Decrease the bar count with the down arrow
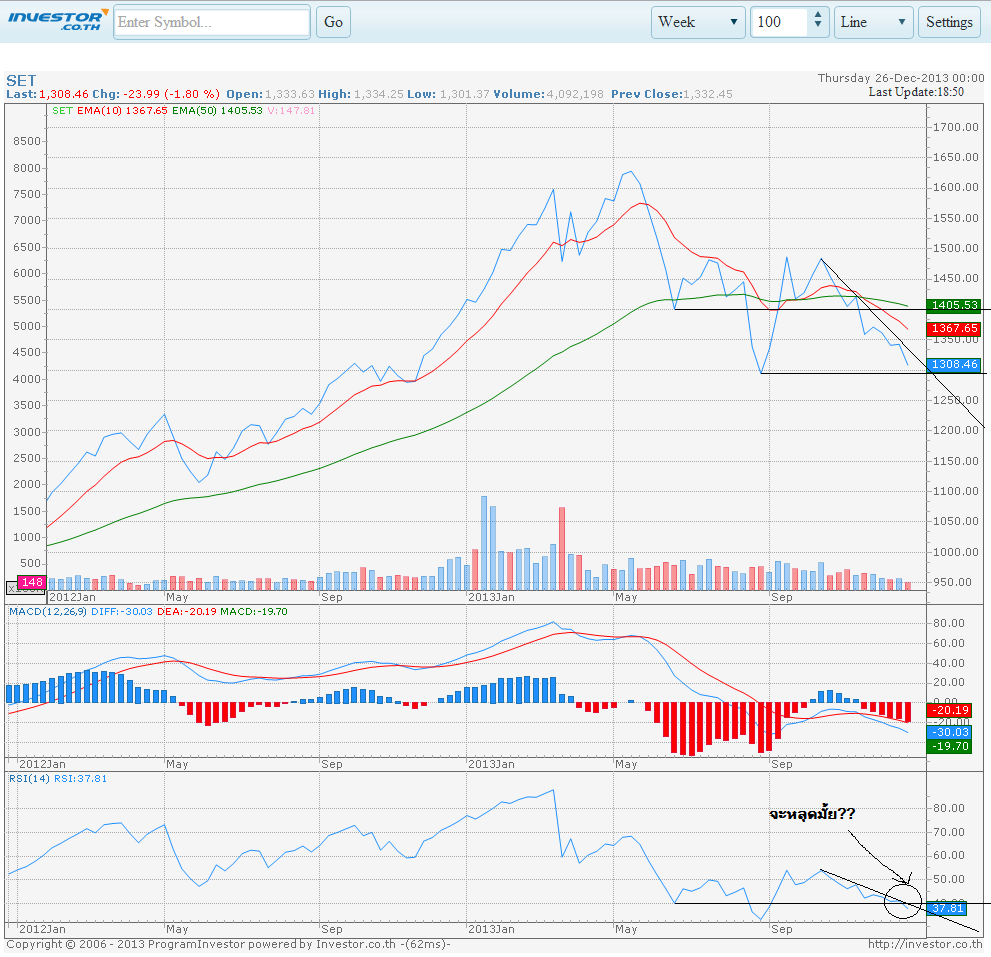 click(818, 25)
